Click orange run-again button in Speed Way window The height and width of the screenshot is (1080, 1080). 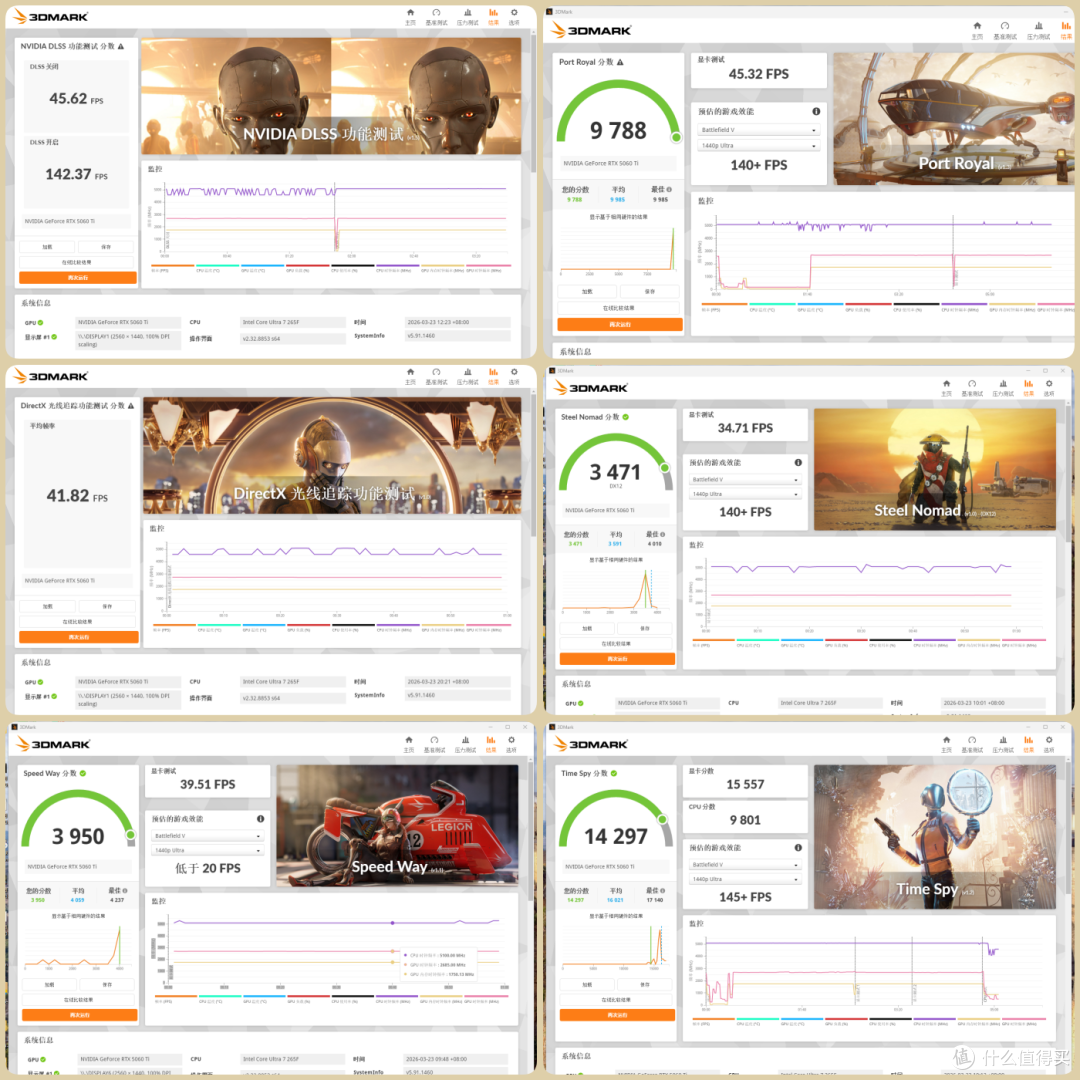click(80, 1015)
